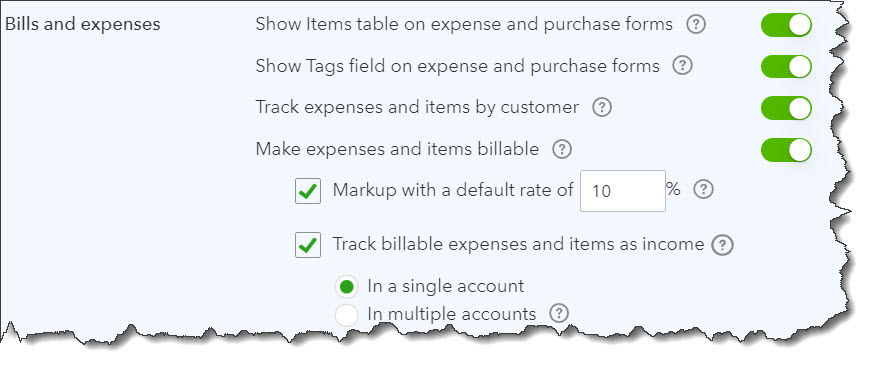Uncheck Track billable expenses as income checkbox

308,245
